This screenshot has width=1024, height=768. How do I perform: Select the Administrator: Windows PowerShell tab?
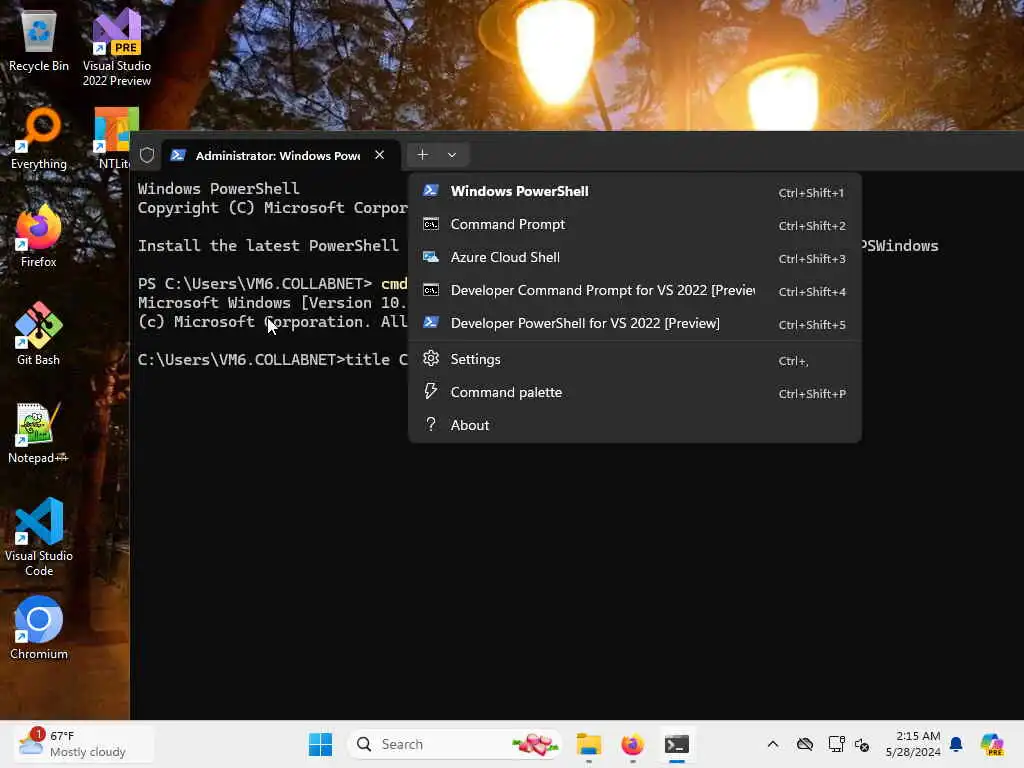[281, 155]
